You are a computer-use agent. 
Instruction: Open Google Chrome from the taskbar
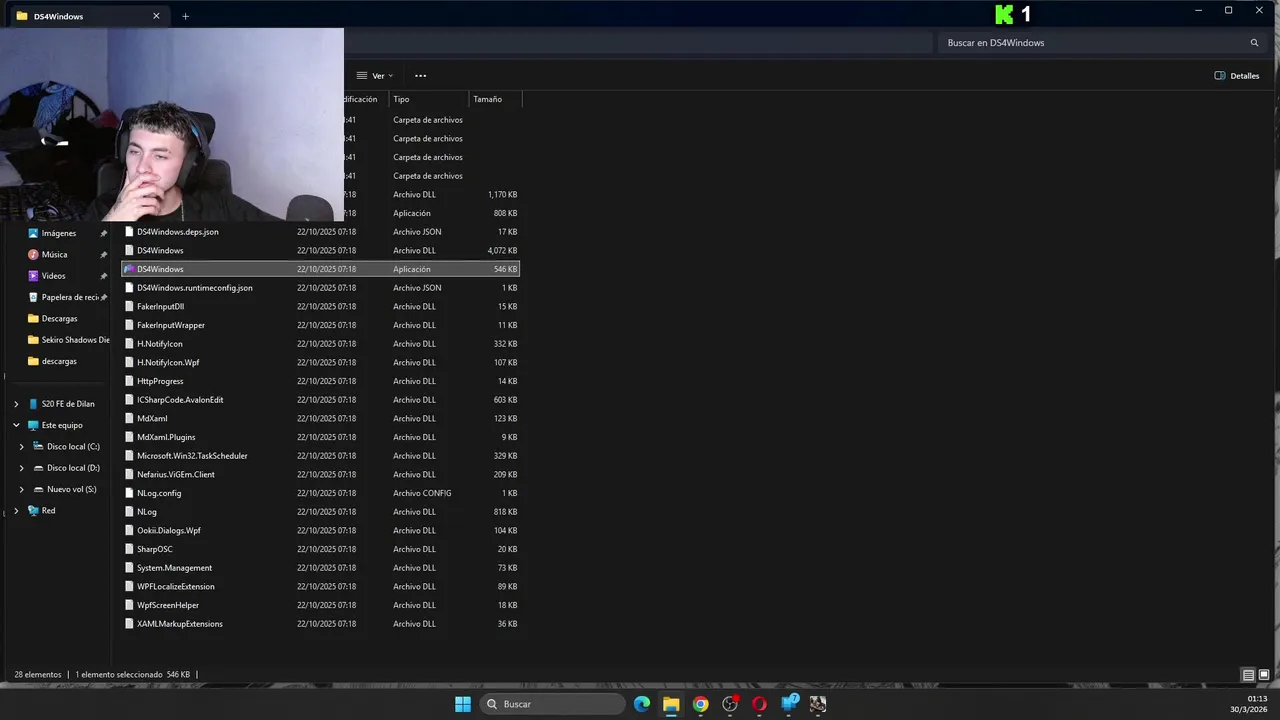point(701,704)
